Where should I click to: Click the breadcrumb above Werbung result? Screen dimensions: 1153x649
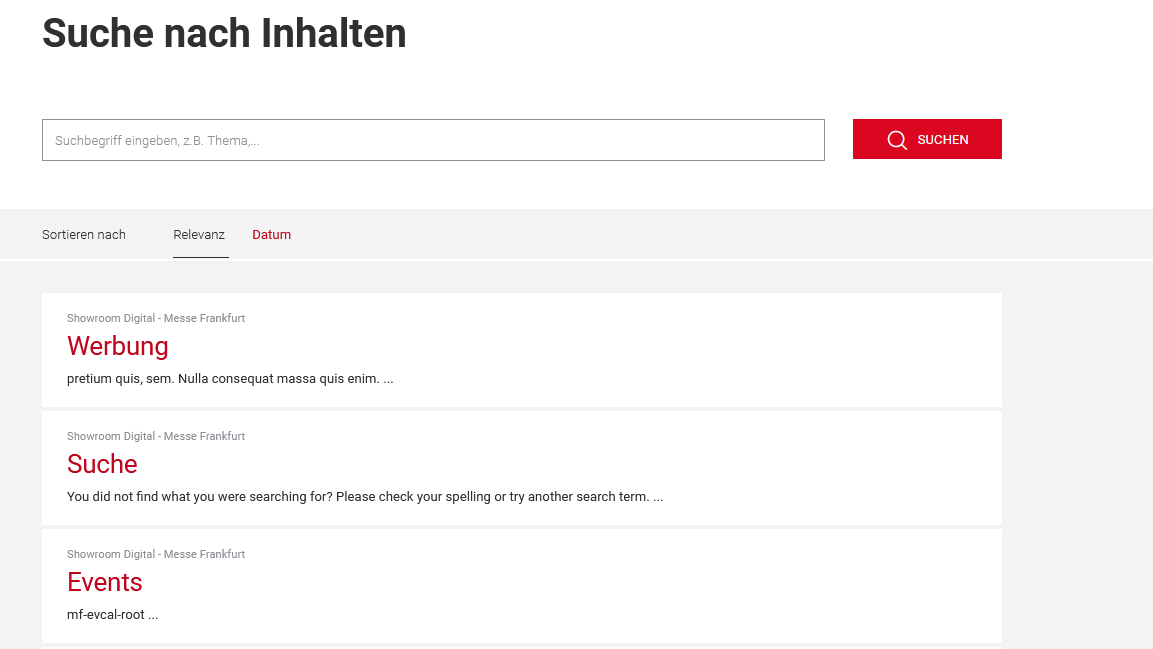(156, 318)
